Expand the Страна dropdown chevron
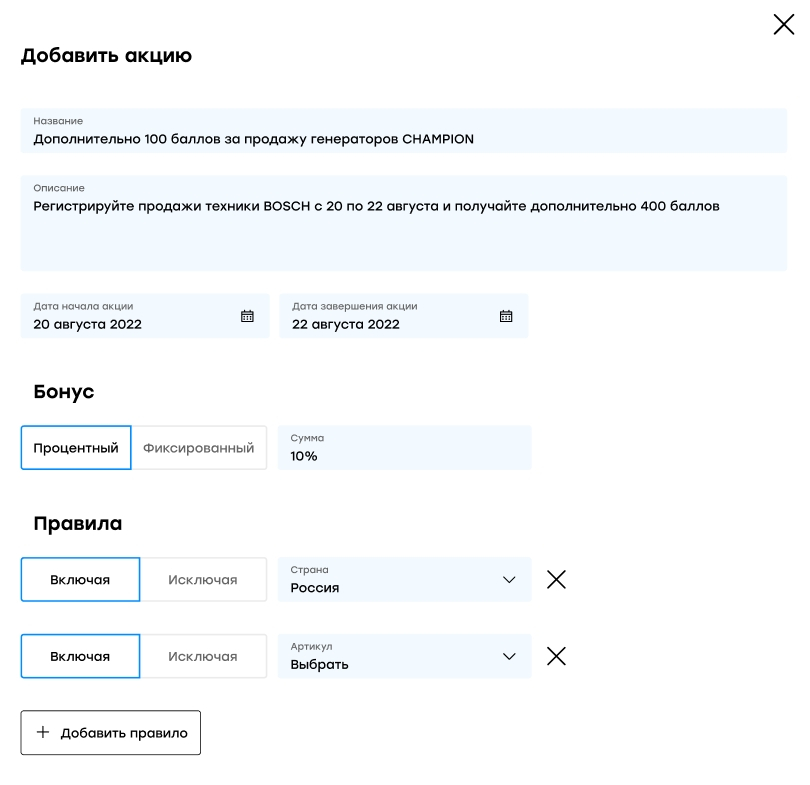 [x=509, y=580]
